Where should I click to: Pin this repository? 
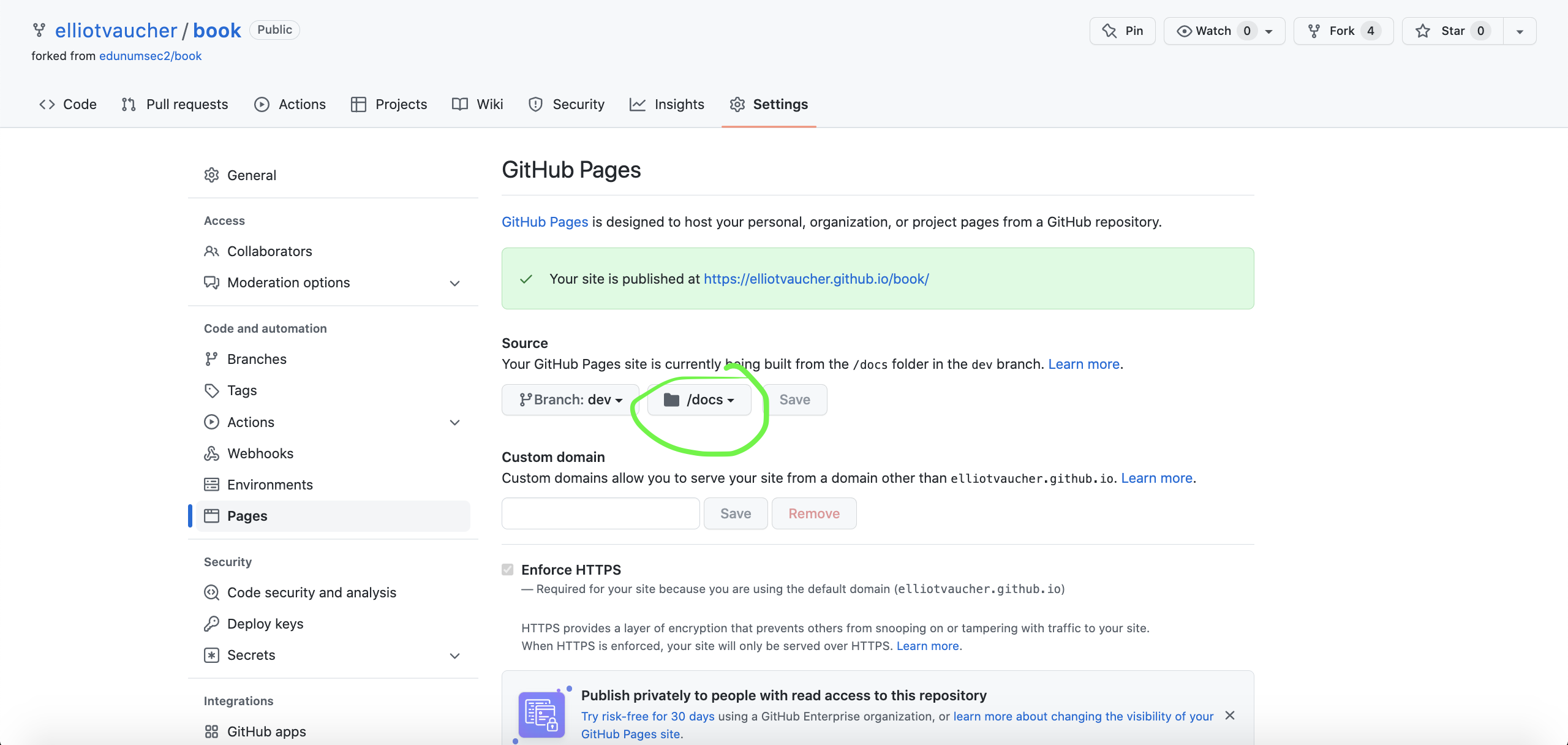tap(1122, 31)
